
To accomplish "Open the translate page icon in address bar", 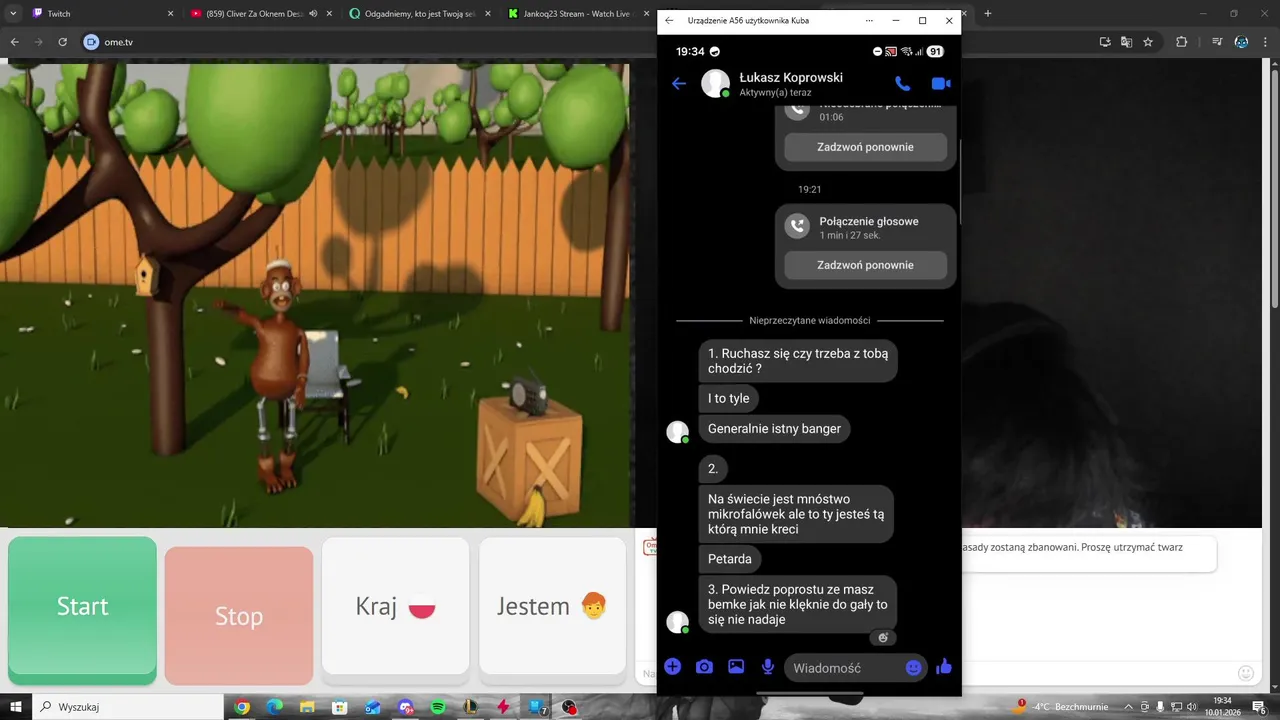I will [1127, 42].
